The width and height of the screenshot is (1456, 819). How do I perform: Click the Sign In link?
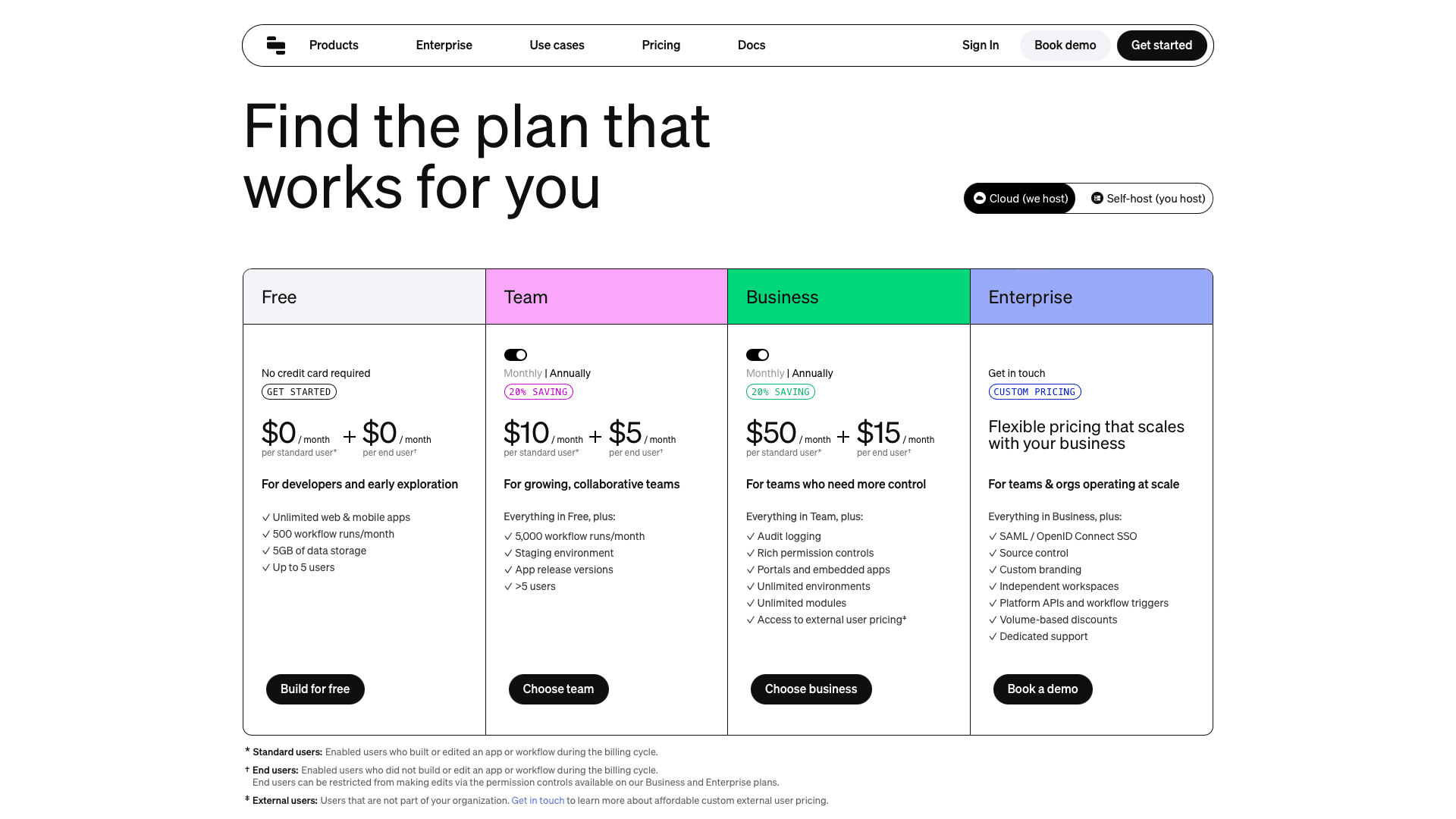pos(980,45)
